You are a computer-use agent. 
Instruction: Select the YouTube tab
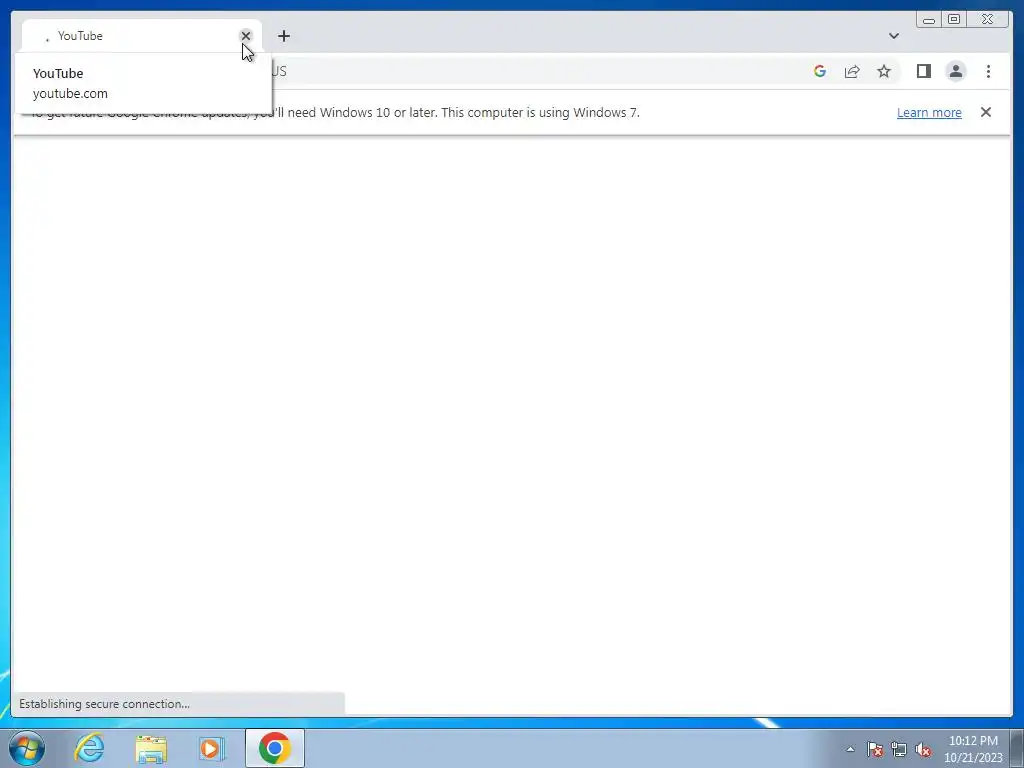coord(142,36)
